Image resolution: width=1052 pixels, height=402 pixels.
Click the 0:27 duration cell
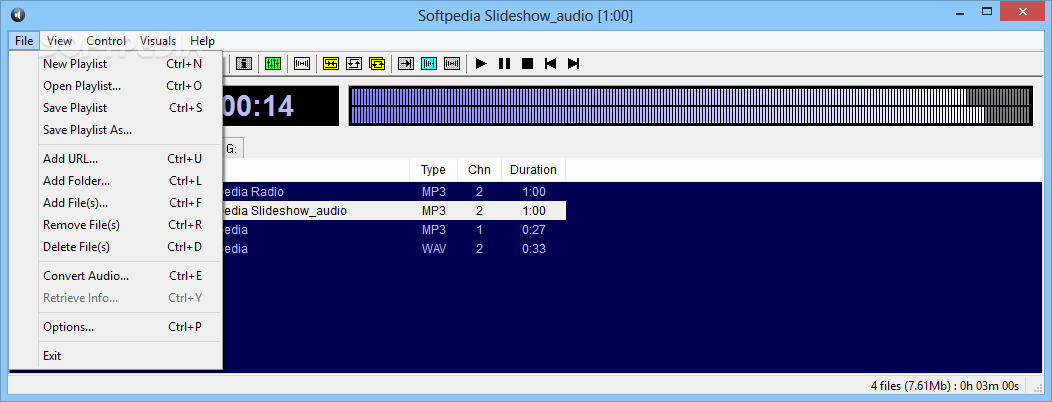pyautogui.click(x=533, y=230)
